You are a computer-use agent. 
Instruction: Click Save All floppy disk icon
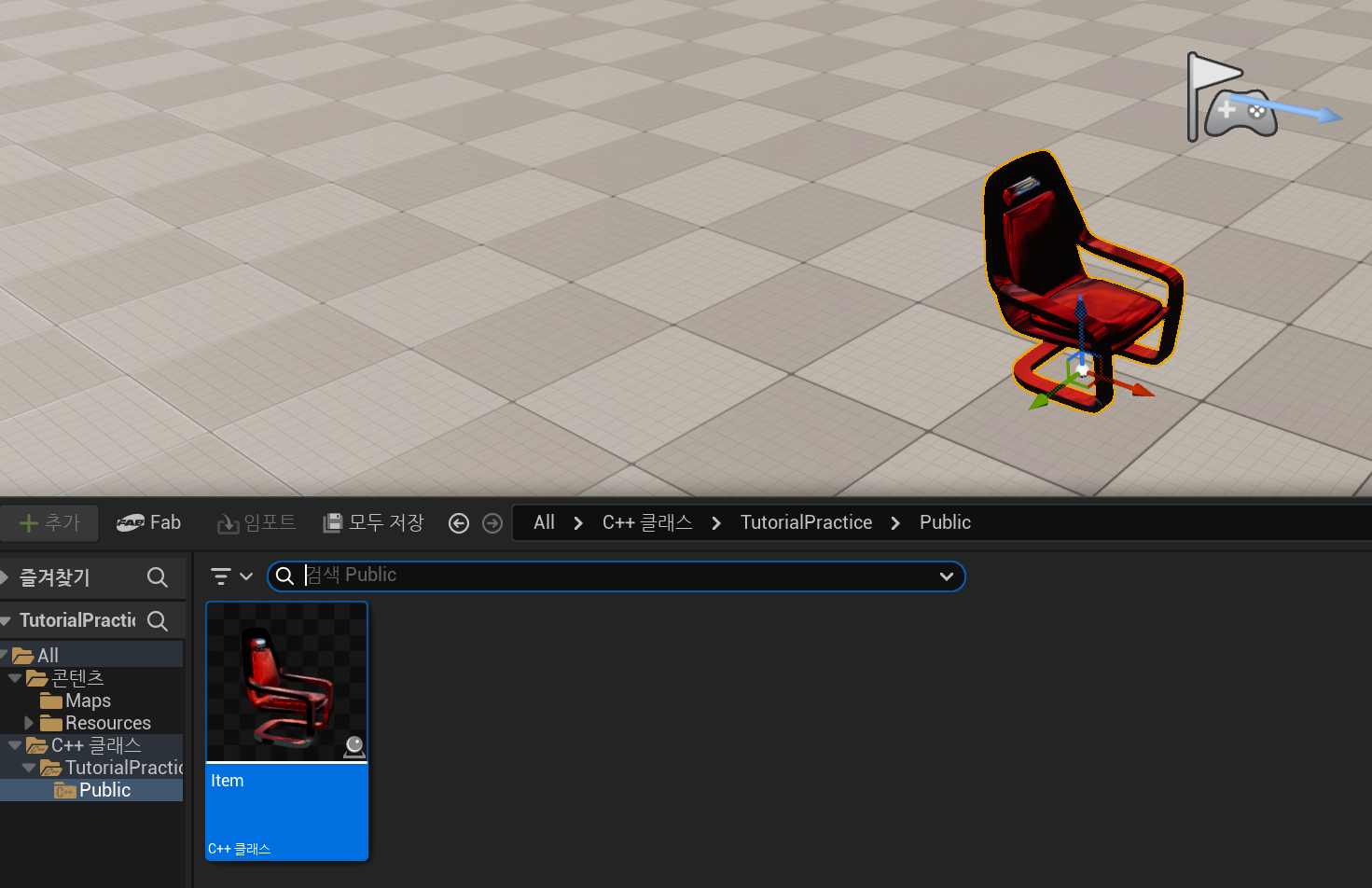pos(332,523)
